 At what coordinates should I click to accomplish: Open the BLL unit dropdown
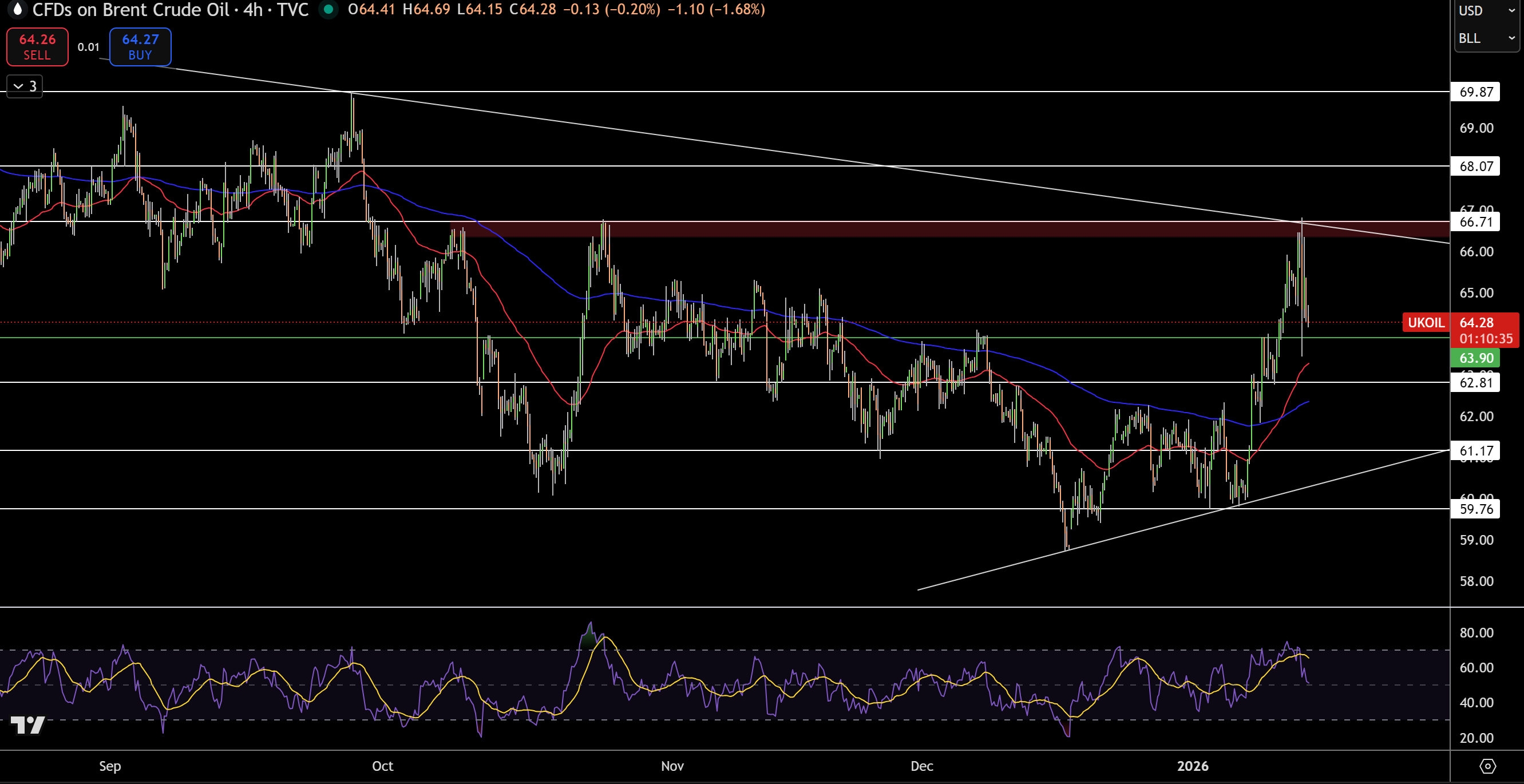(1487, 37)
